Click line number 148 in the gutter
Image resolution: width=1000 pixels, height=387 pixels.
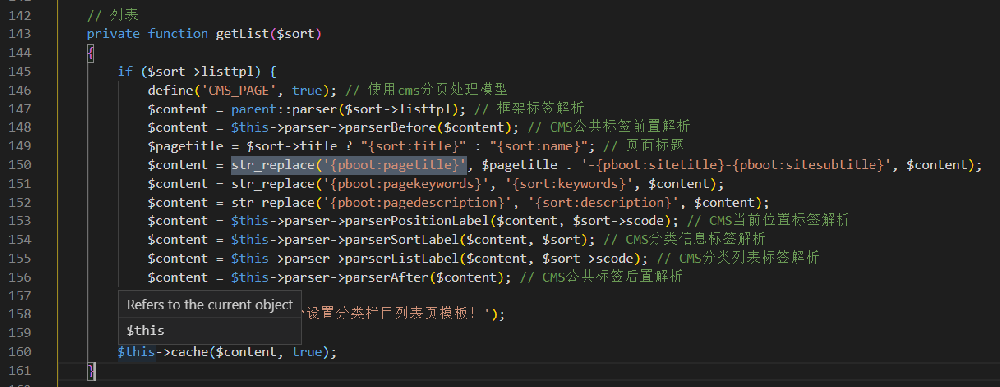tap(19, 128)
